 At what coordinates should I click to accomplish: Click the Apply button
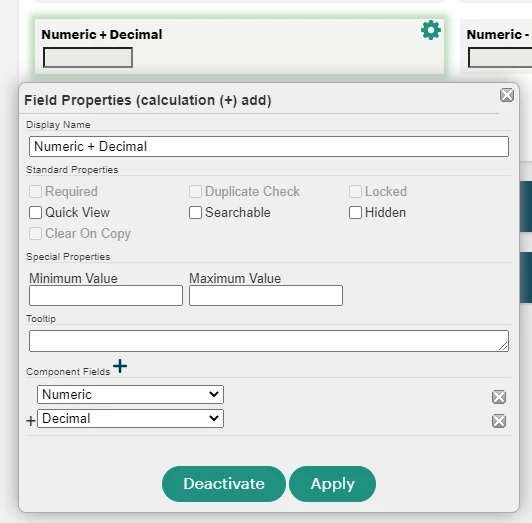[332, 484]
